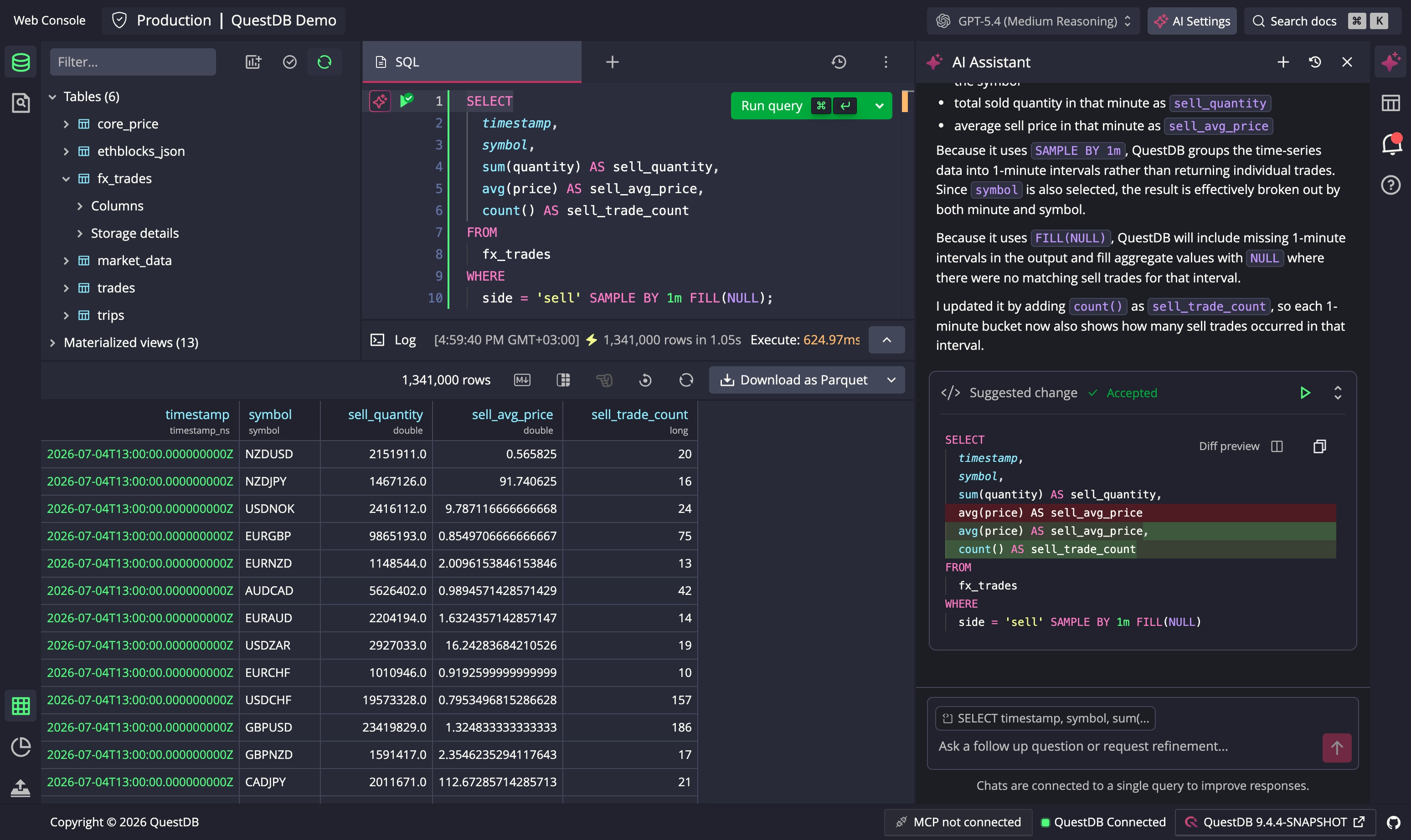Copy results as Markdown icon

[522, 380]
